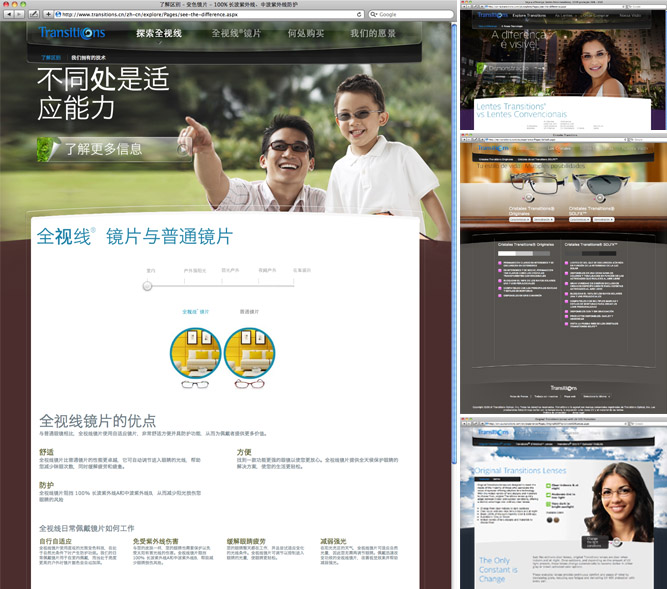Click the Very dark in sunlight green icon
The height and width of the screenshot is (589, 667).
pos(548,504)
